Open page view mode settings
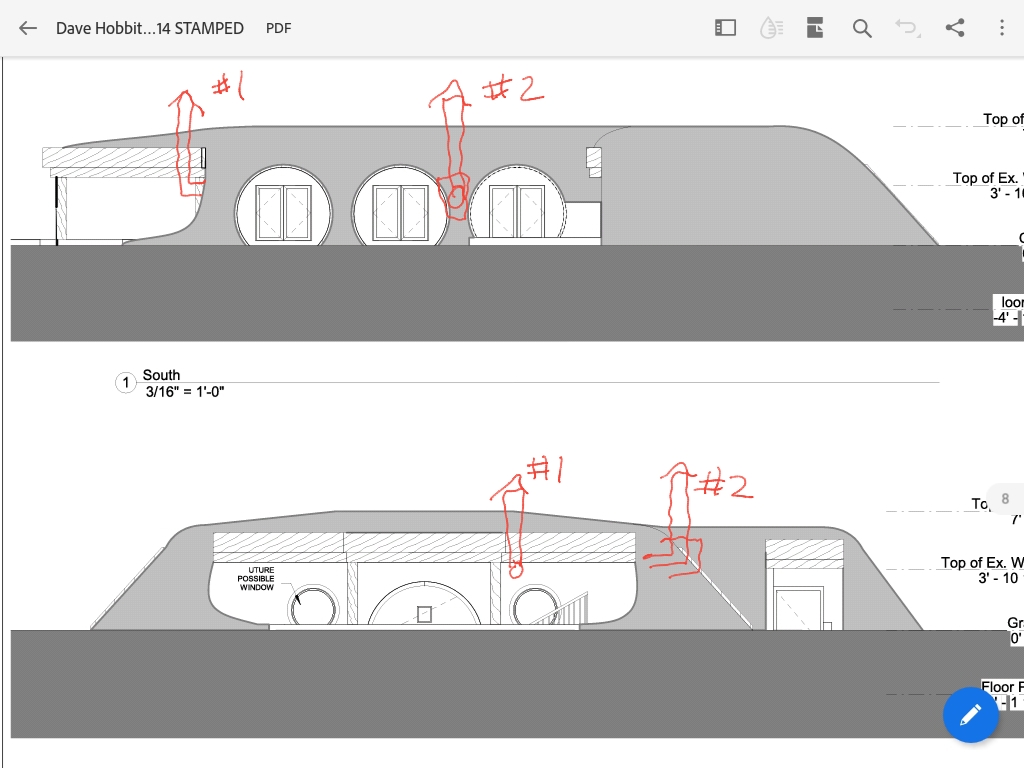 (815, 28)
